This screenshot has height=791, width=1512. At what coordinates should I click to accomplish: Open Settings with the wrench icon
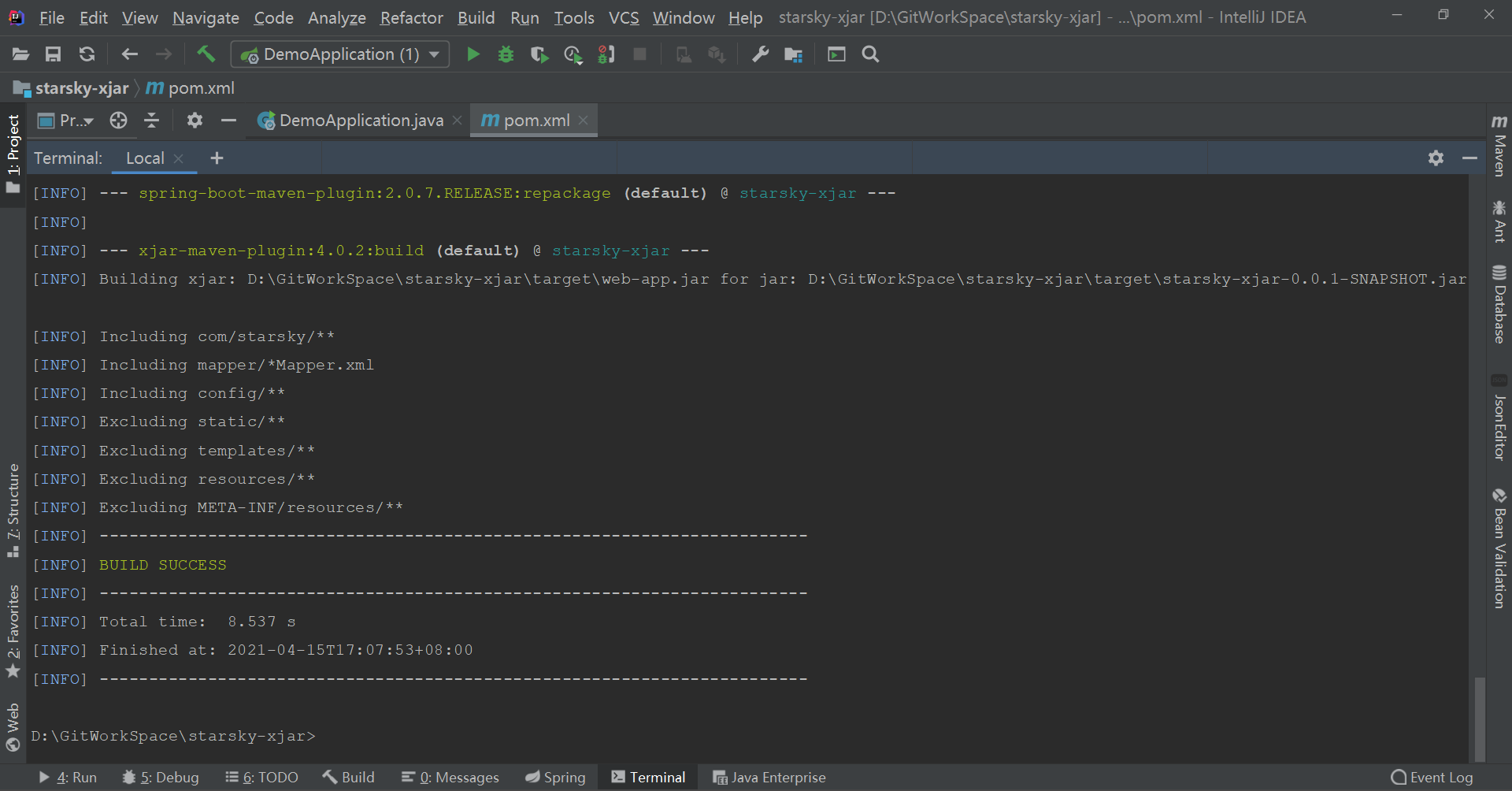760,54
